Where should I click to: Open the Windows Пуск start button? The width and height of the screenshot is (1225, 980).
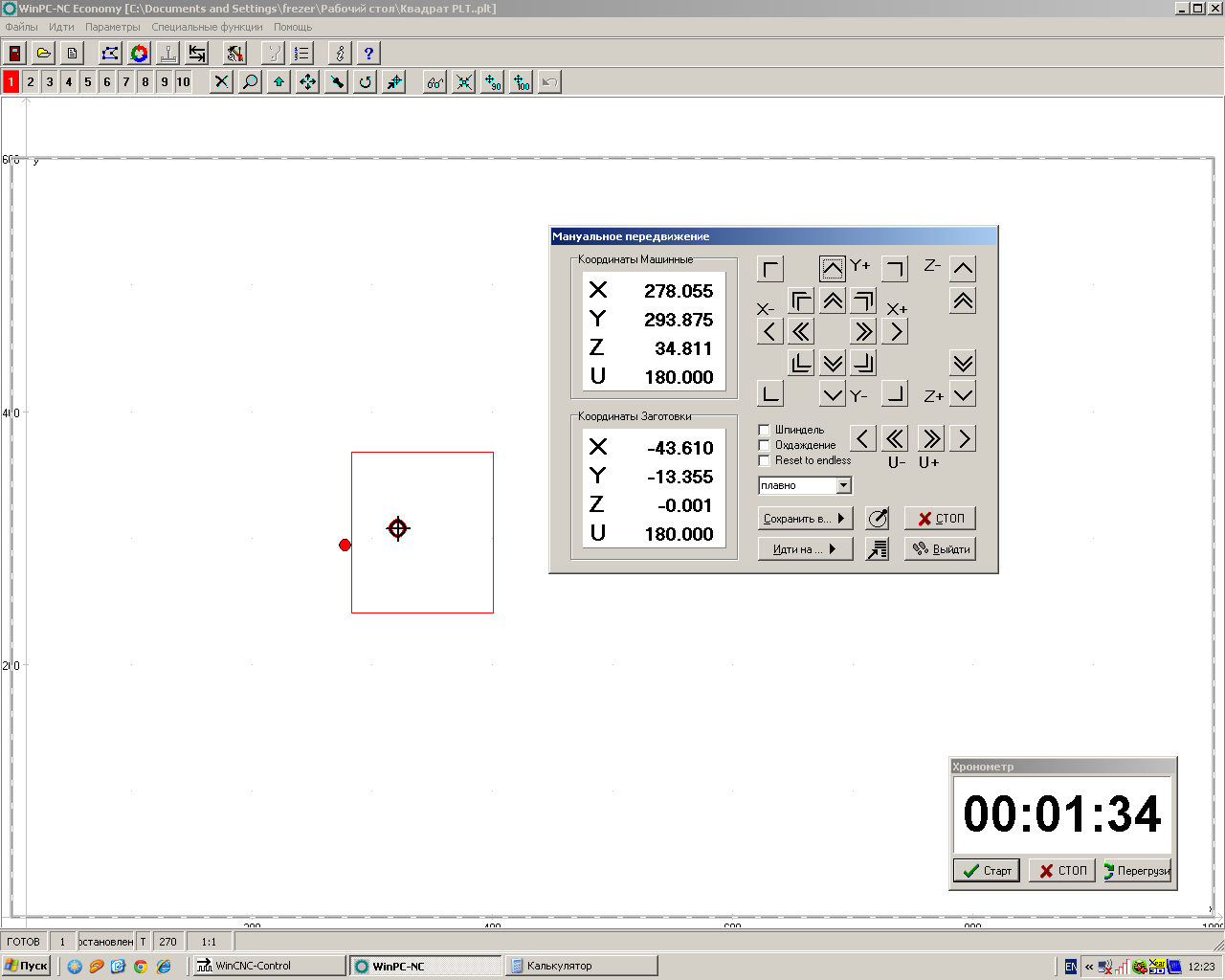coord(27,966)
